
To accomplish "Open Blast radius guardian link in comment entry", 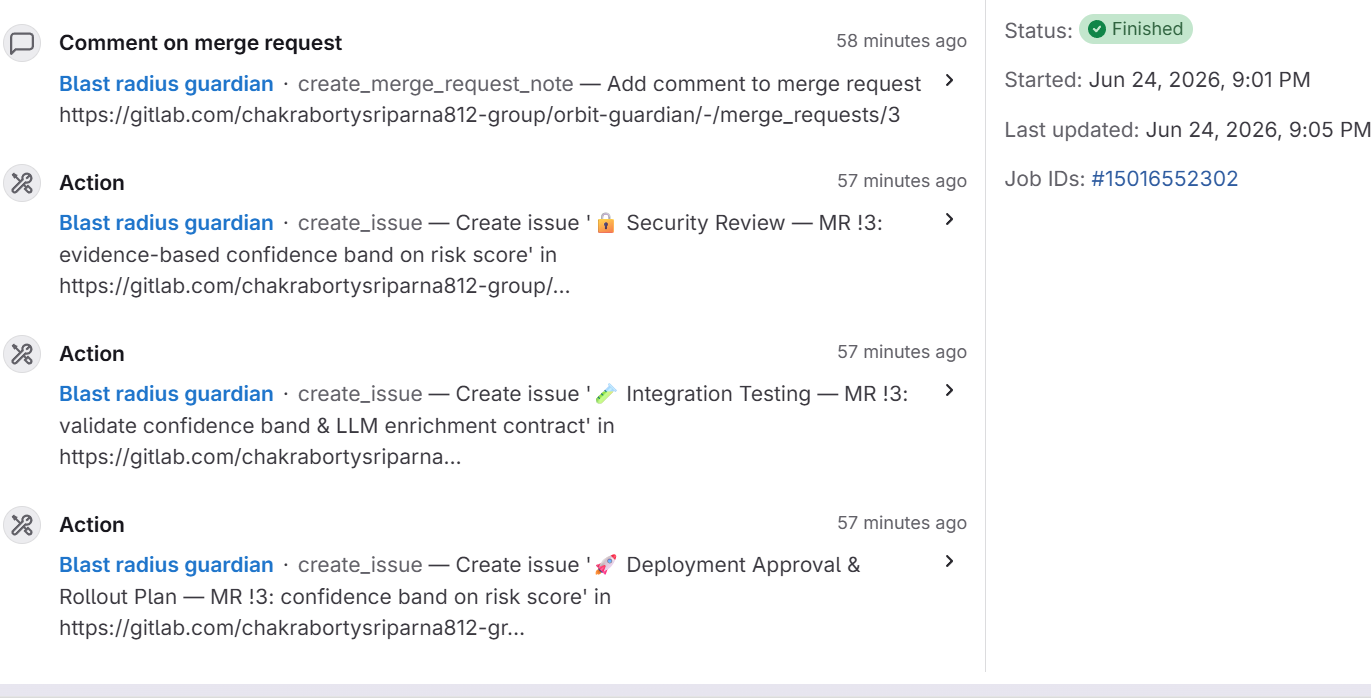I will (x=166, y=84).
